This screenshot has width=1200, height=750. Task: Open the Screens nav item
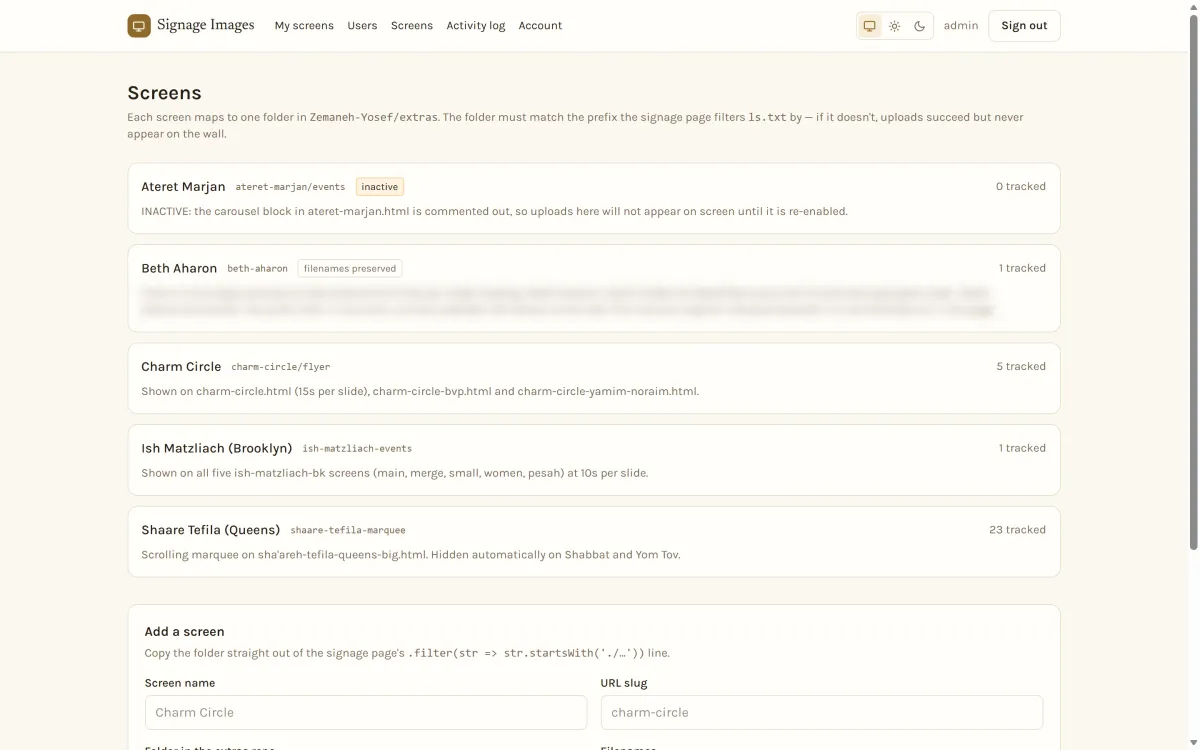pos(412,26)
